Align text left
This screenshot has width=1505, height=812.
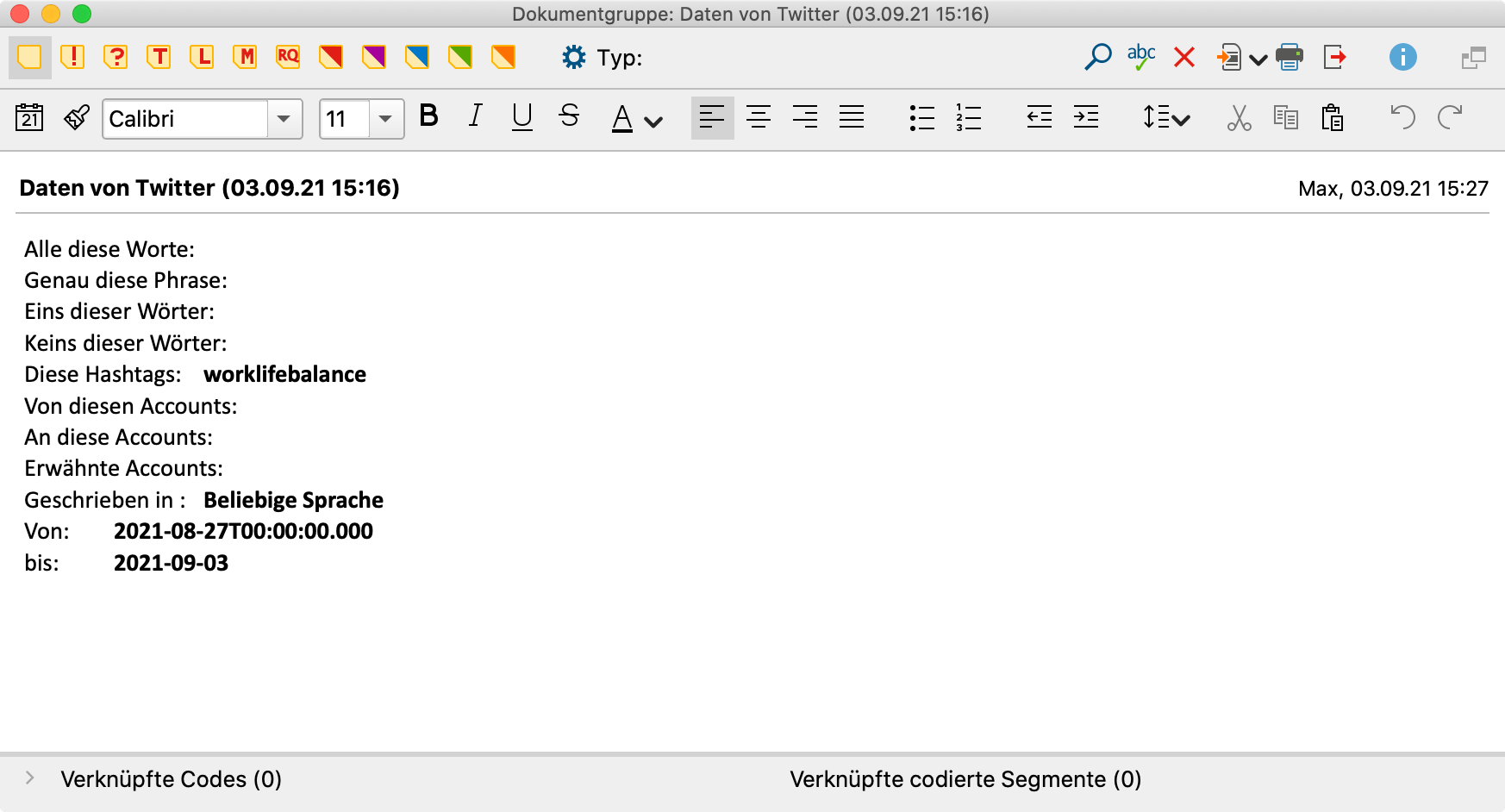click(x=712, y=117)
